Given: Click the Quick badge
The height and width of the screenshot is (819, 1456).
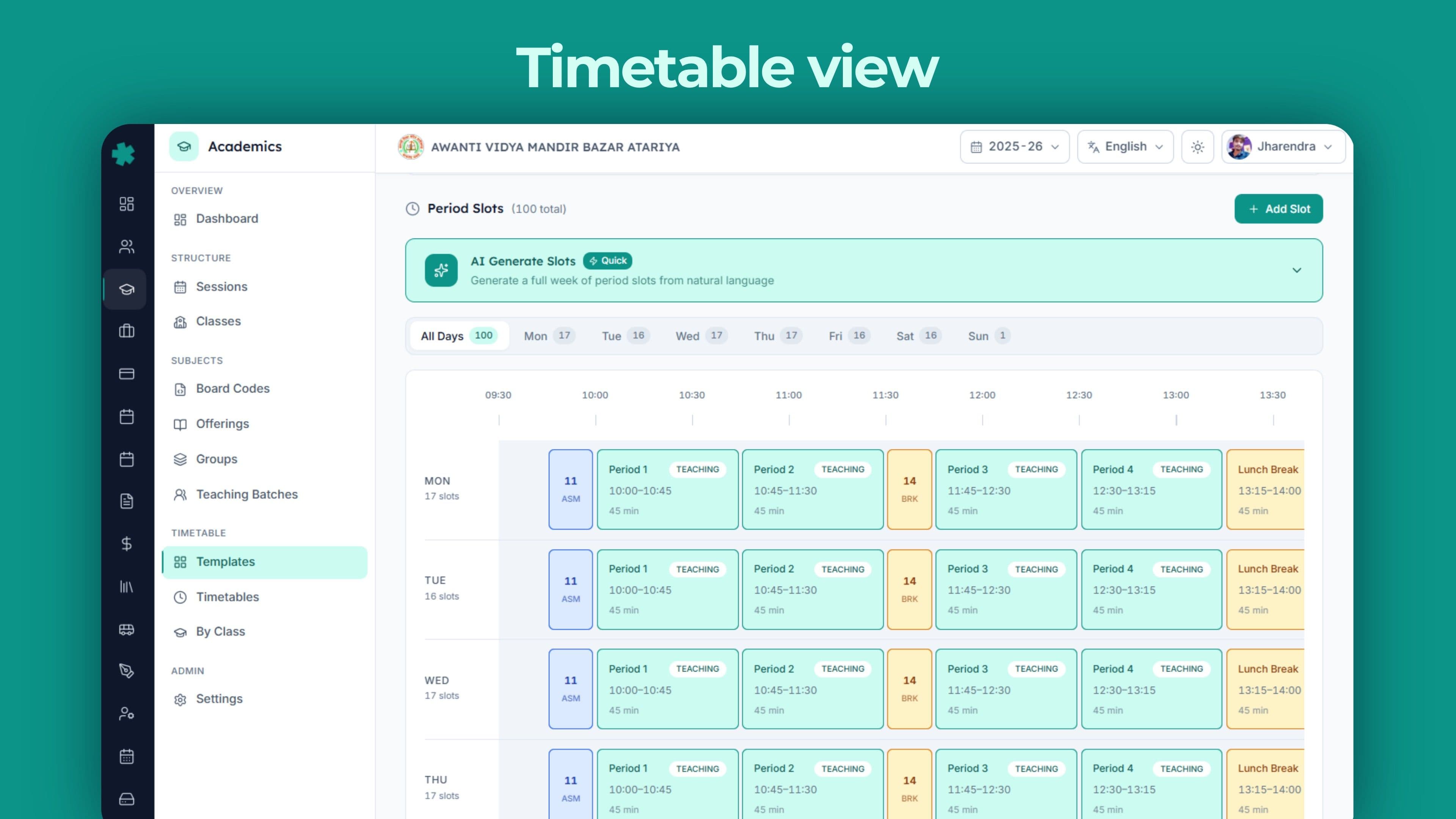Looking at the screenshot, I should point(607,260).
